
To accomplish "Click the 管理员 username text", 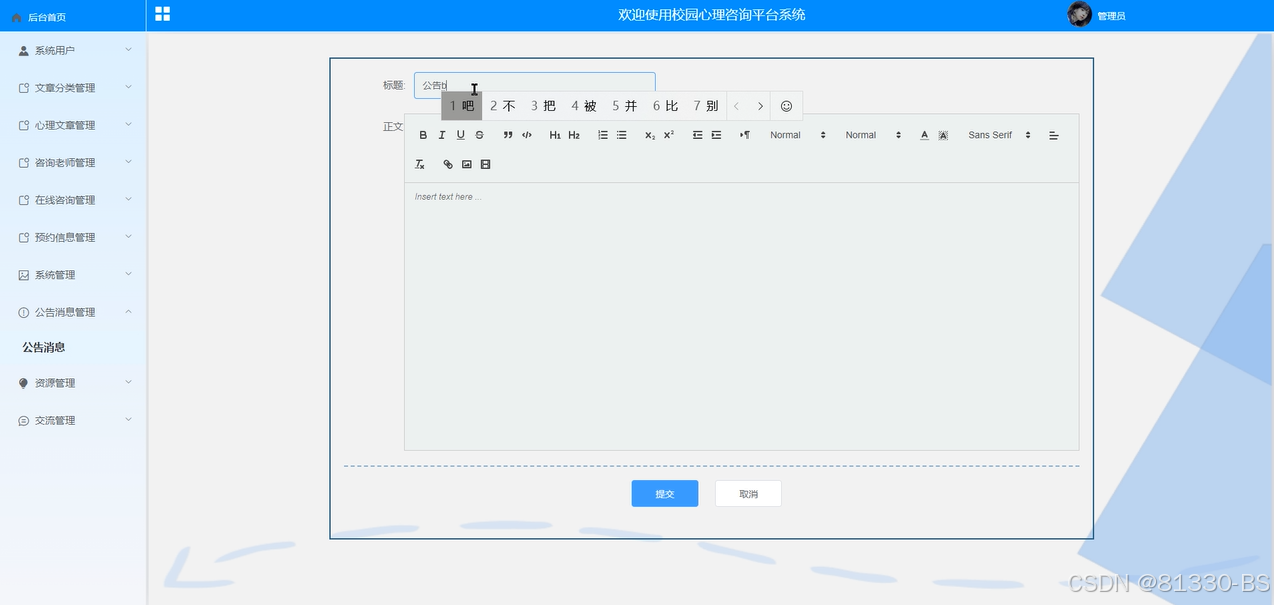I will tap(1111, 16).
